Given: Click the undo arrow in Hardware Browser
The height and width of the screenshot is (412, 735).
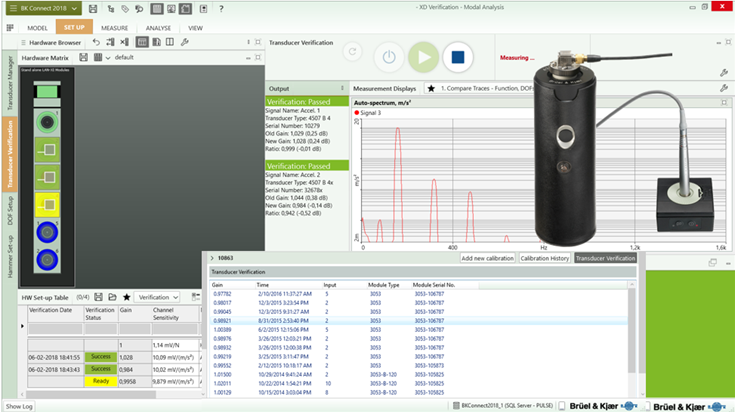Looking at the screenshot, I should 95,42.
